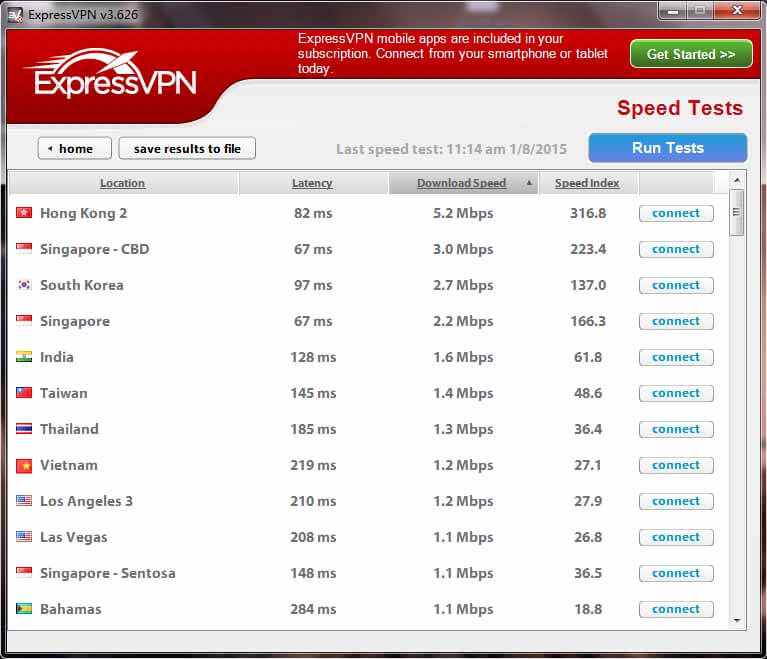767x659 pixels.
Task: Click the Download Speed sort arrow
Action: pyautogui.click(x=529, y=183)
